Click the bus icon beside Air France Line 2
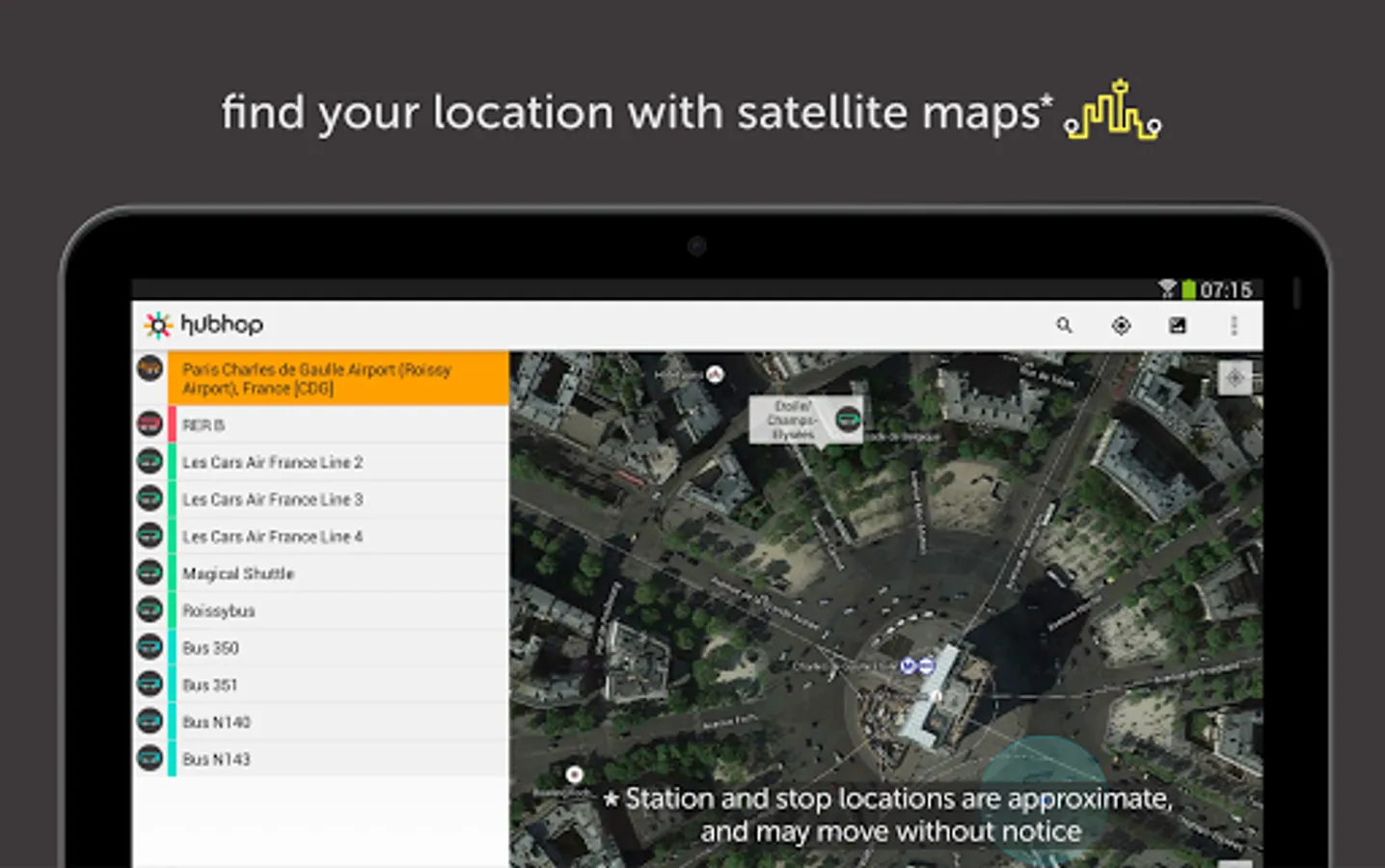Viewport: 1385px width, 868px height. point(149,461)
